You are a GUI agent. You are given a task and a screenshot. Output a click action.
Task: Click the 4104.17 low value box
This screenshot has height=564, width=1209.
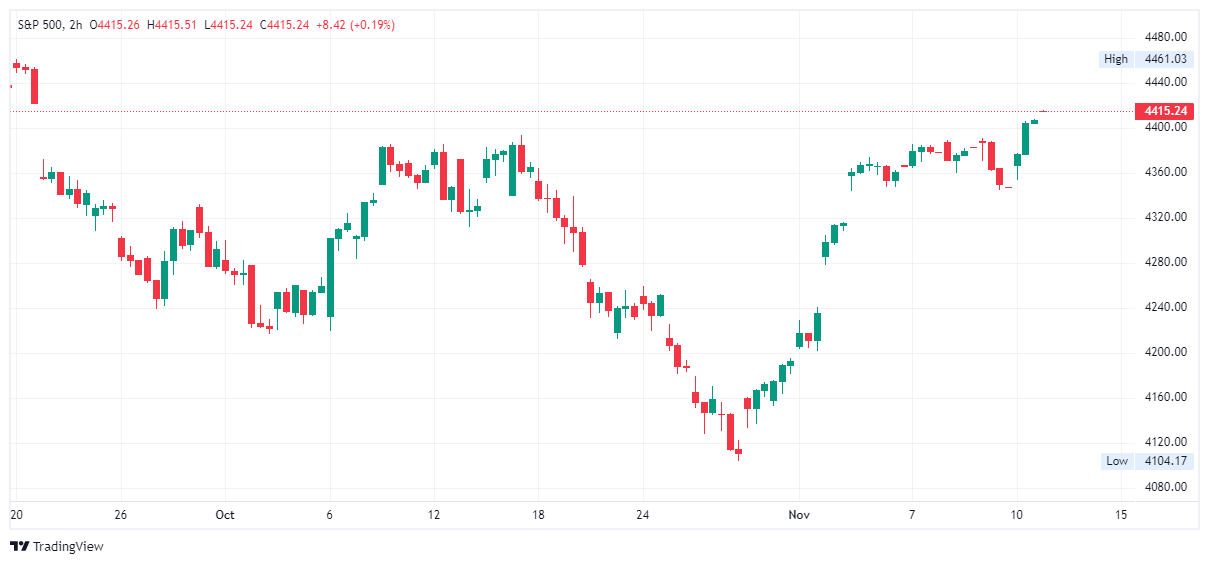(1165, 461)
